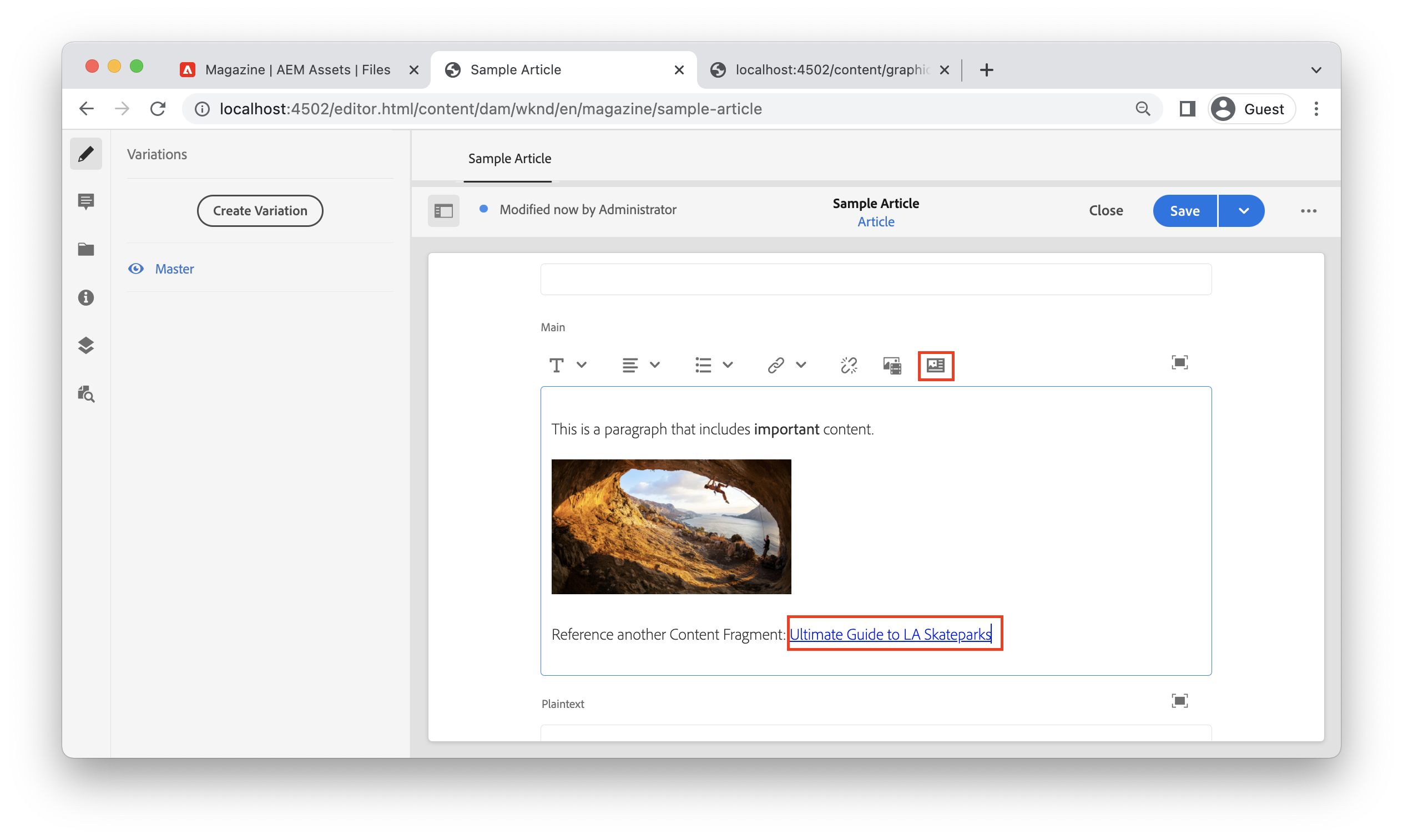Open the Preview magnifier icon in sidebar

pos(86,393)
